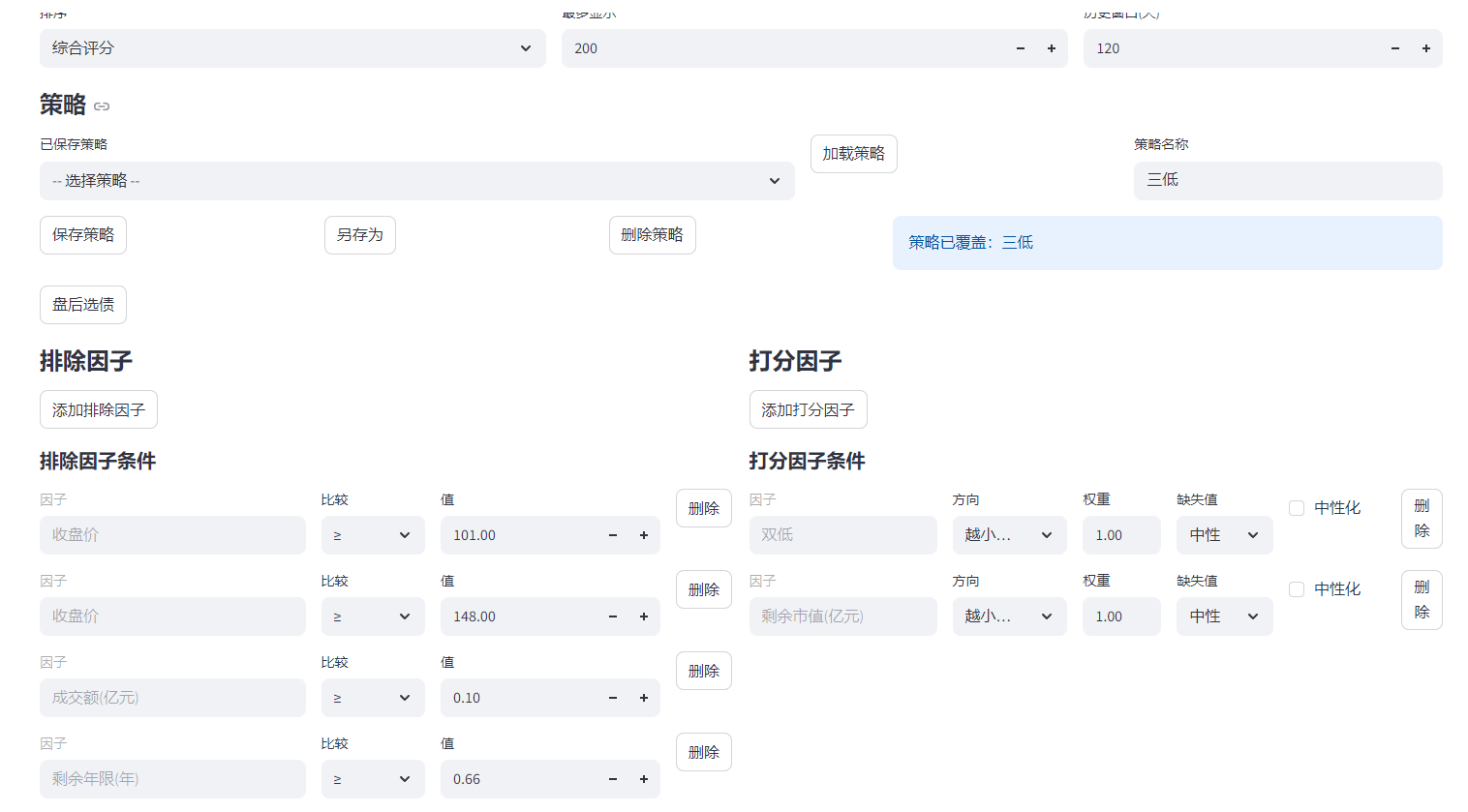Increment the 0.10 成交额 value
Image resolution: width=1468 pixels, height=812 pixels.
point(643,698)
